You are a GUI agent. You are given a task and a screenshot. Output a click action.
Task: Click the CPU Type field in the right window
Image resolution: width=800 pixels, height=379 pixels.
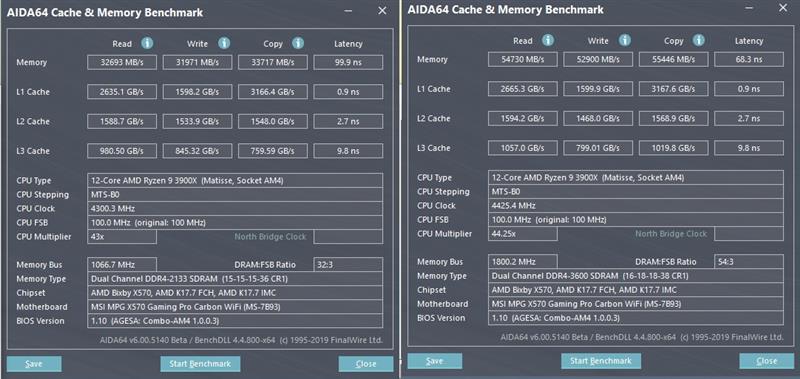[636, 178]
